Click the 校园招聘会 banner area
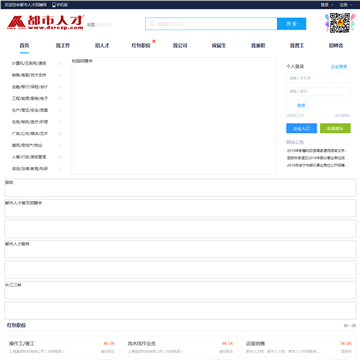Image resolution: width=360 pixels, height=360 pixels. (x=174, y=116)
